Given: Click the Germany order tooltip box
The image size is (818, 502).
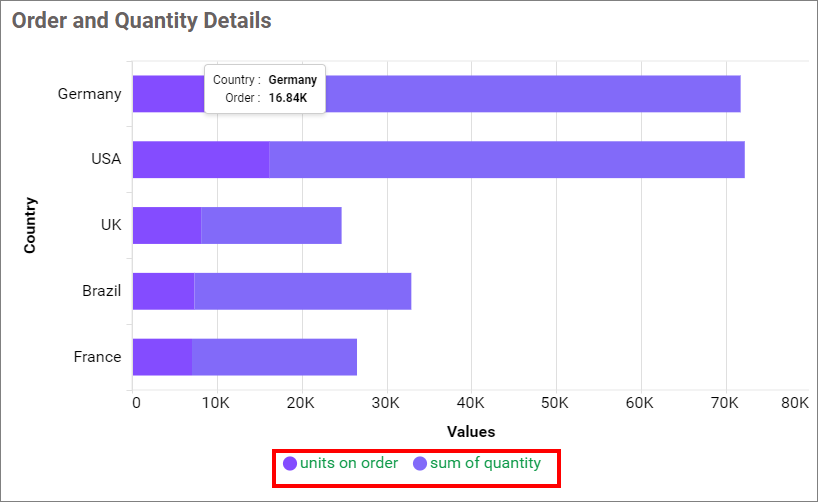Looking at the screenshot, I should click(264, 89).
